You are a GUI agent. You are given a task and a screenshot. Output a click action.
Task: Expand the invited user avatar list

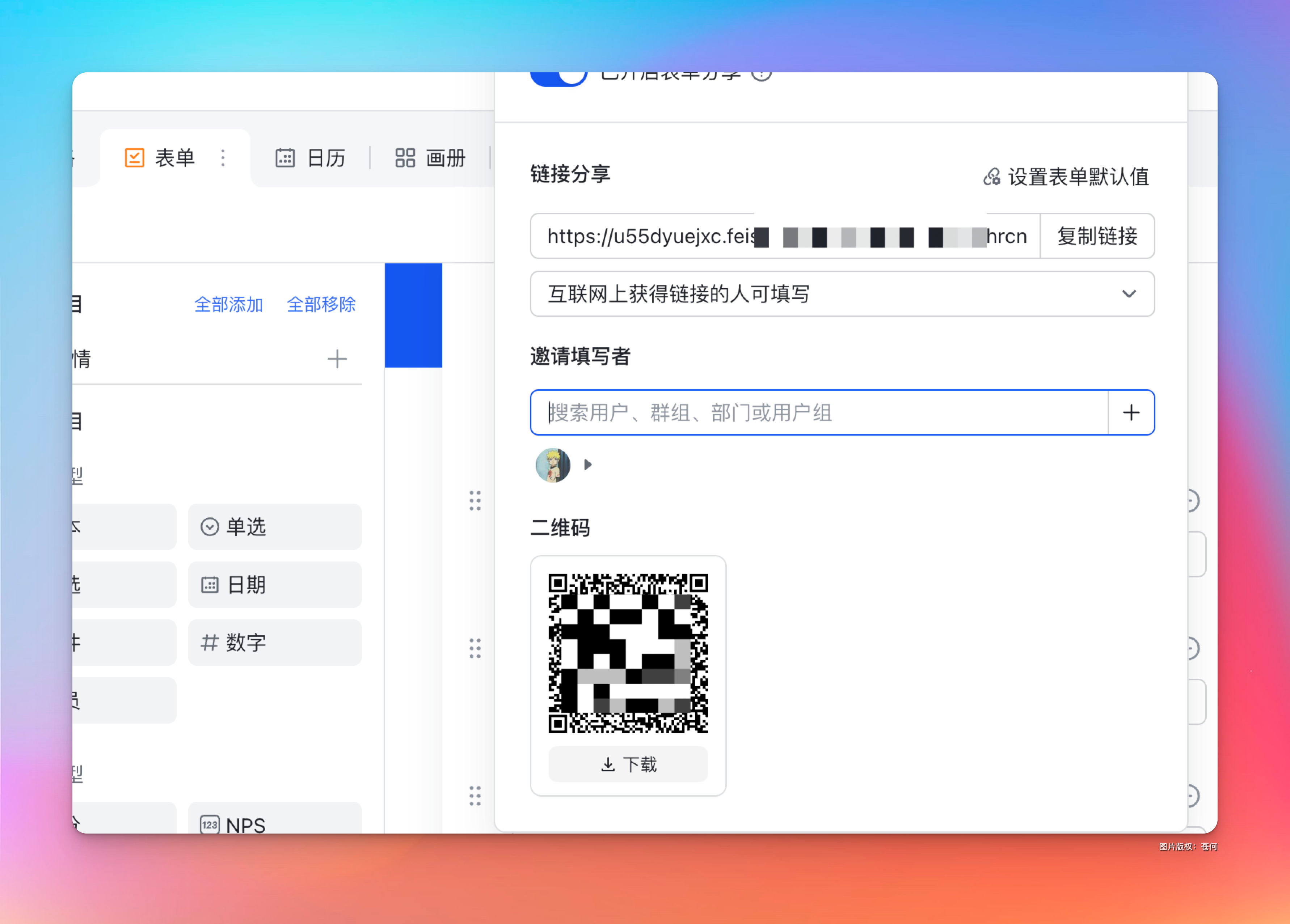pos(588,465)
